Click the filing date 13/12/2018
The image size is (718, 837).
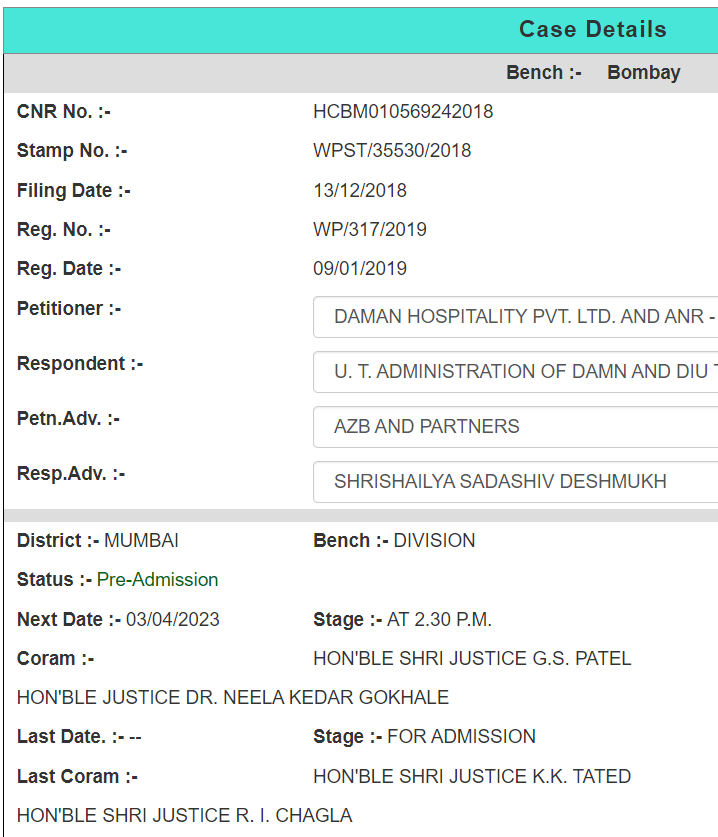(x=360, y=191)
